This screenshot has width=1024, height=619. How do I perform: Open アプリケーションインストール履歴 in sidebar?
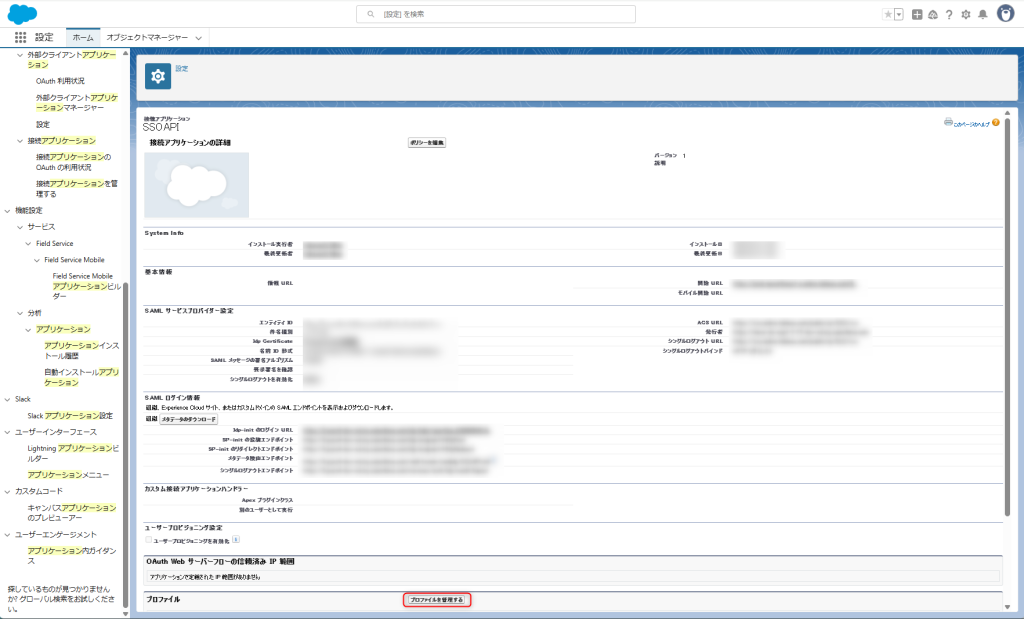coord(82,351)
